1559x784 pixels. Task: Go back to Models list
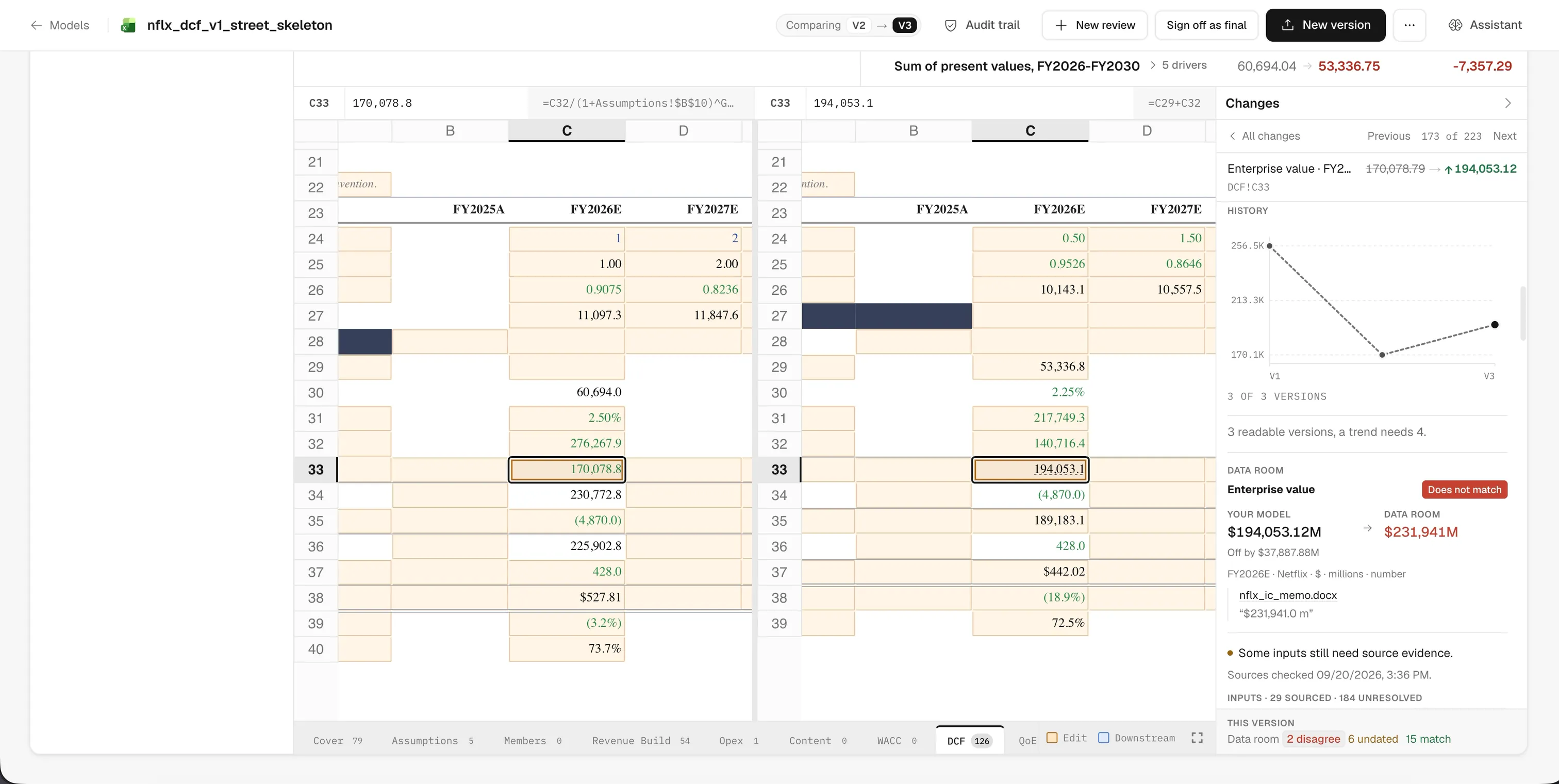[60, 25]
